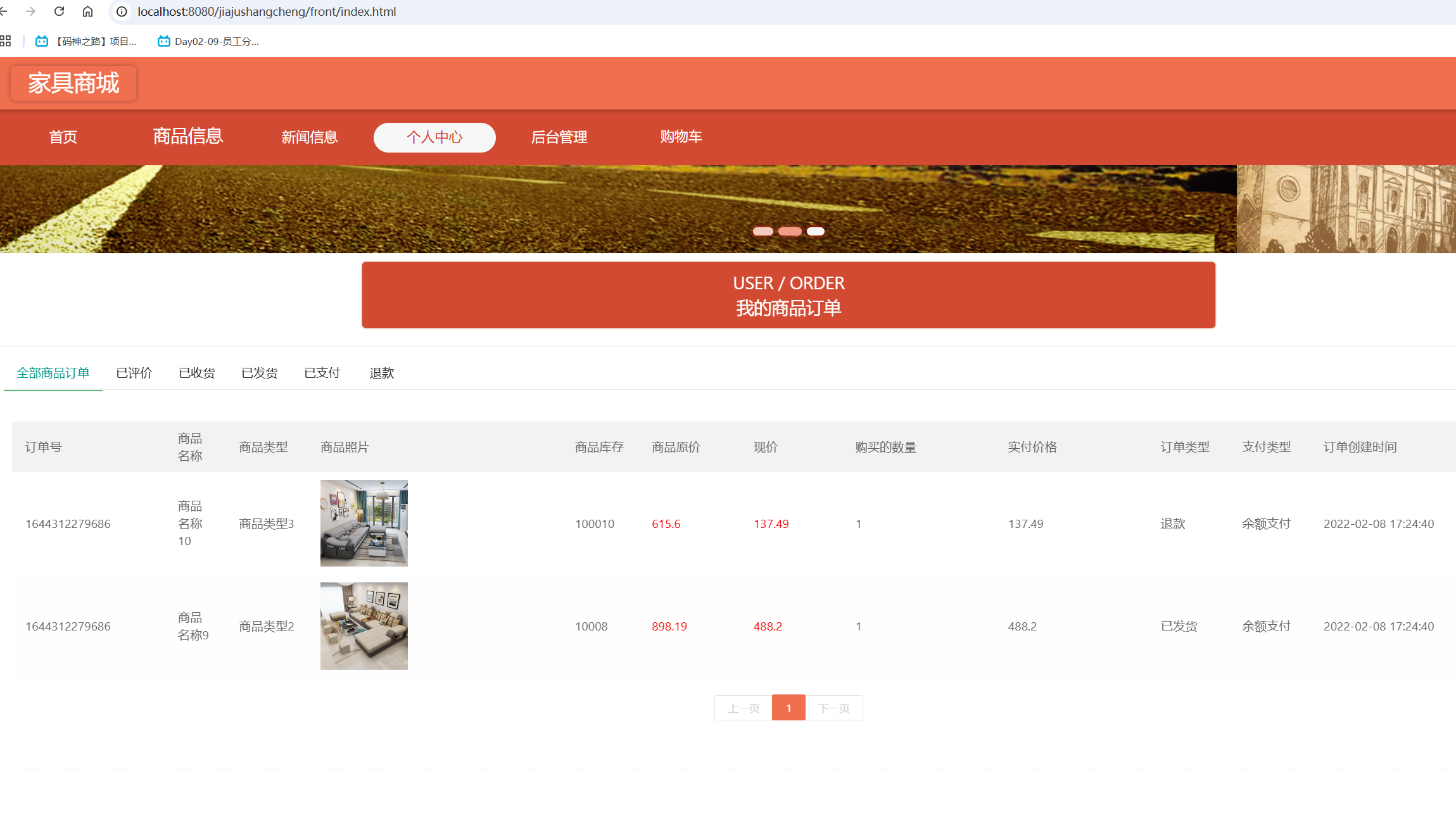Click the browser forward arrow
This screenshot has width=1456, height=828.
pyautogui.click(x=30, y=11)
